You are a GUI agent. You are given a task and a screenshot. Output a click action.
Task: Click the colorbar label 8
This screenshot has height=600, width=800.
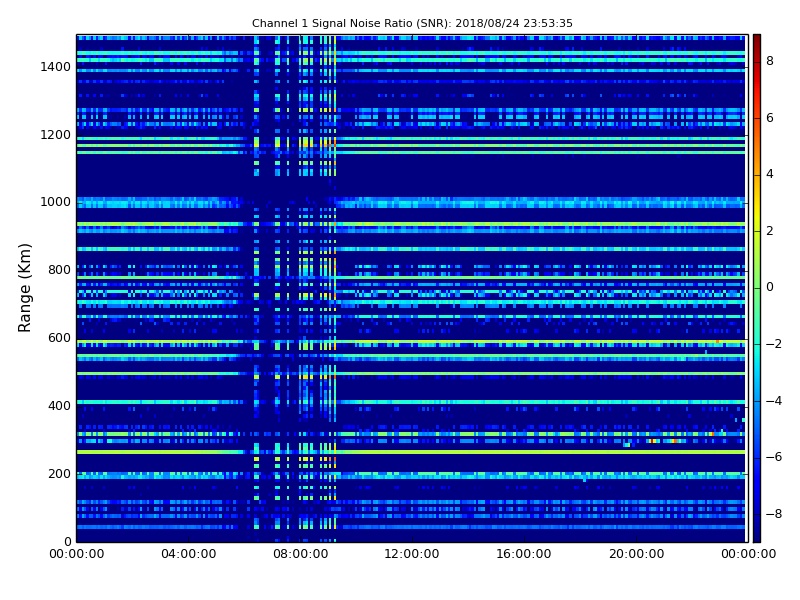click(x=770, y=61)
